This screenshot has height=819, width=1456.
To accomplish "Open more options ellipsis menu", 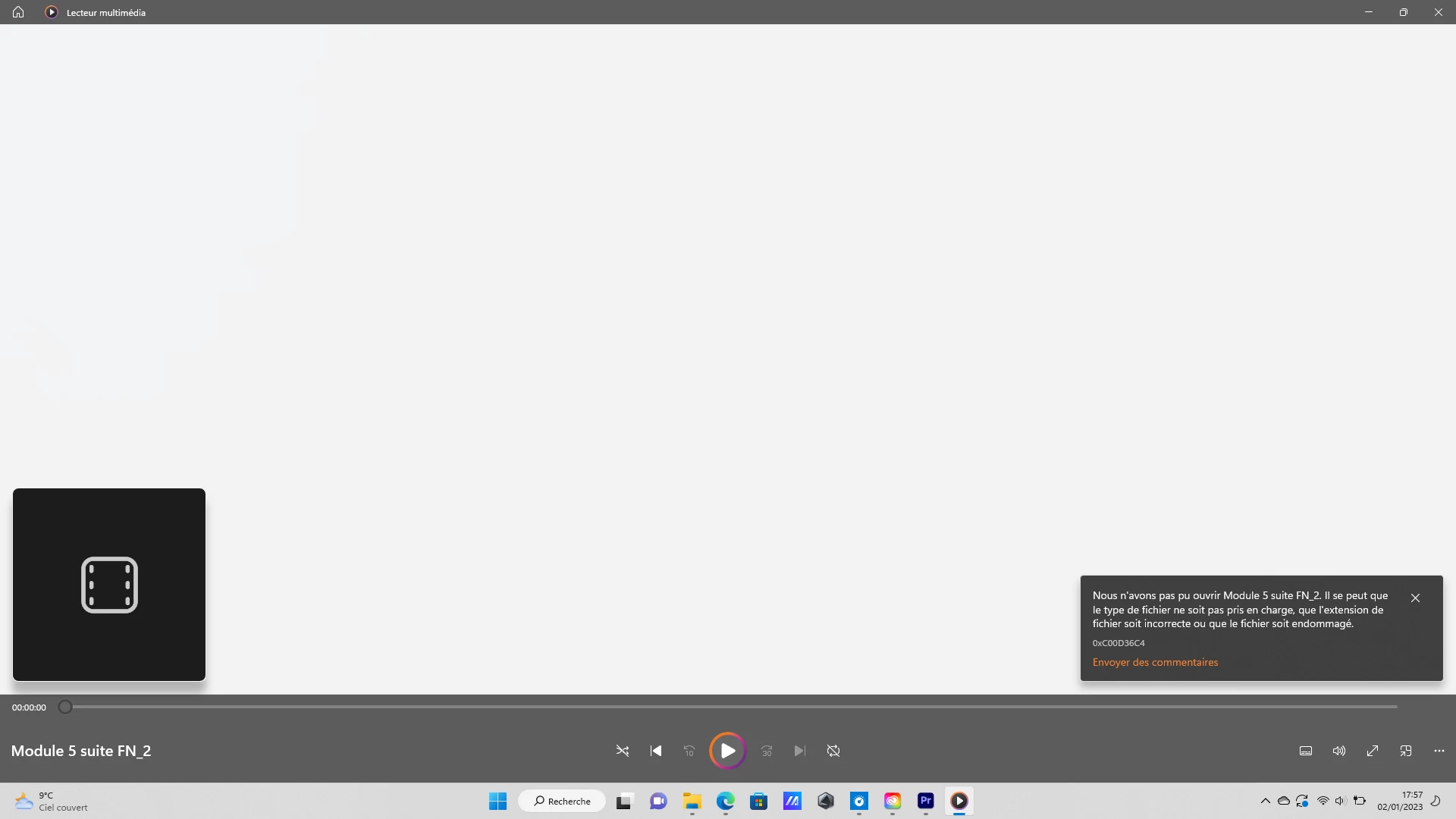I will (1439, 751).
